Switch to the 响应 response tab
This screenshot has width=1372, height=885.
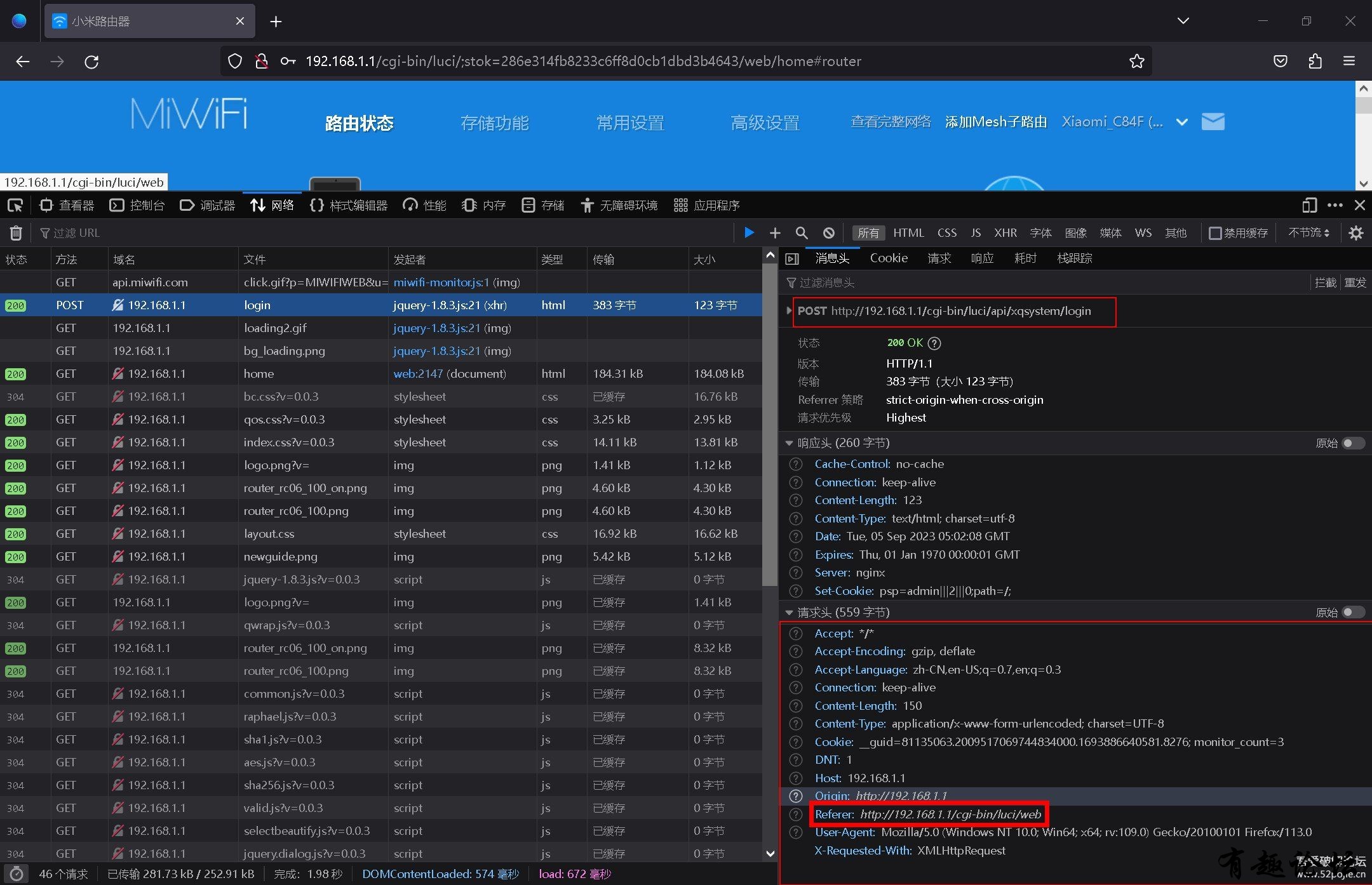pos(982,258)
